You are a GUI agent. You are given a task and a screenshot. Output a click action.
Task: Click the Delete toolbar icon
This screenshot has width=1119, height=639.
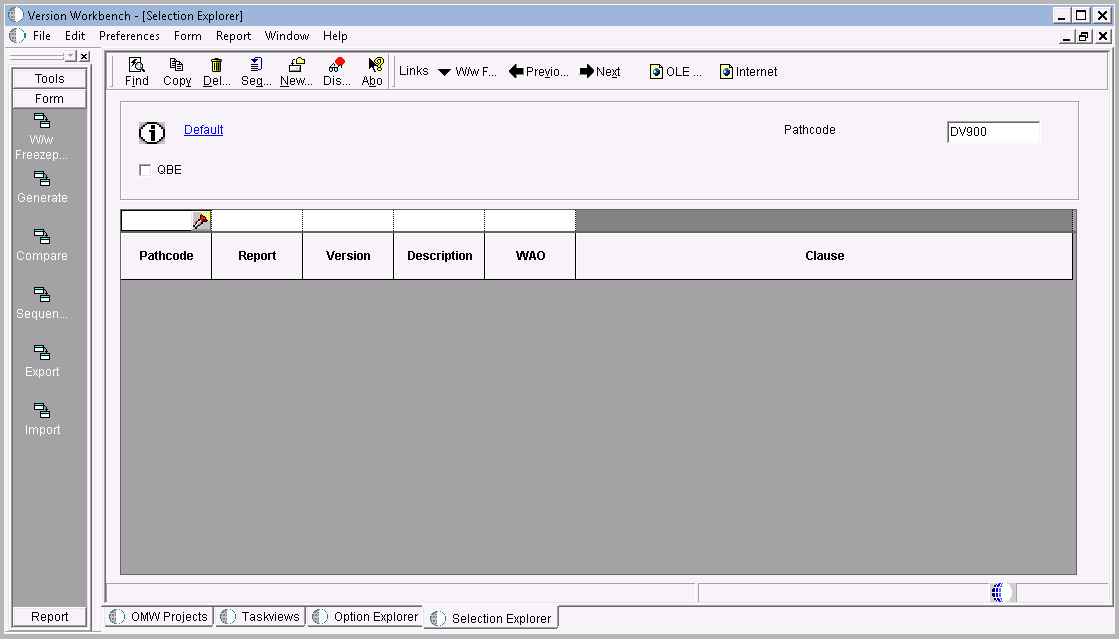(216, 71)
